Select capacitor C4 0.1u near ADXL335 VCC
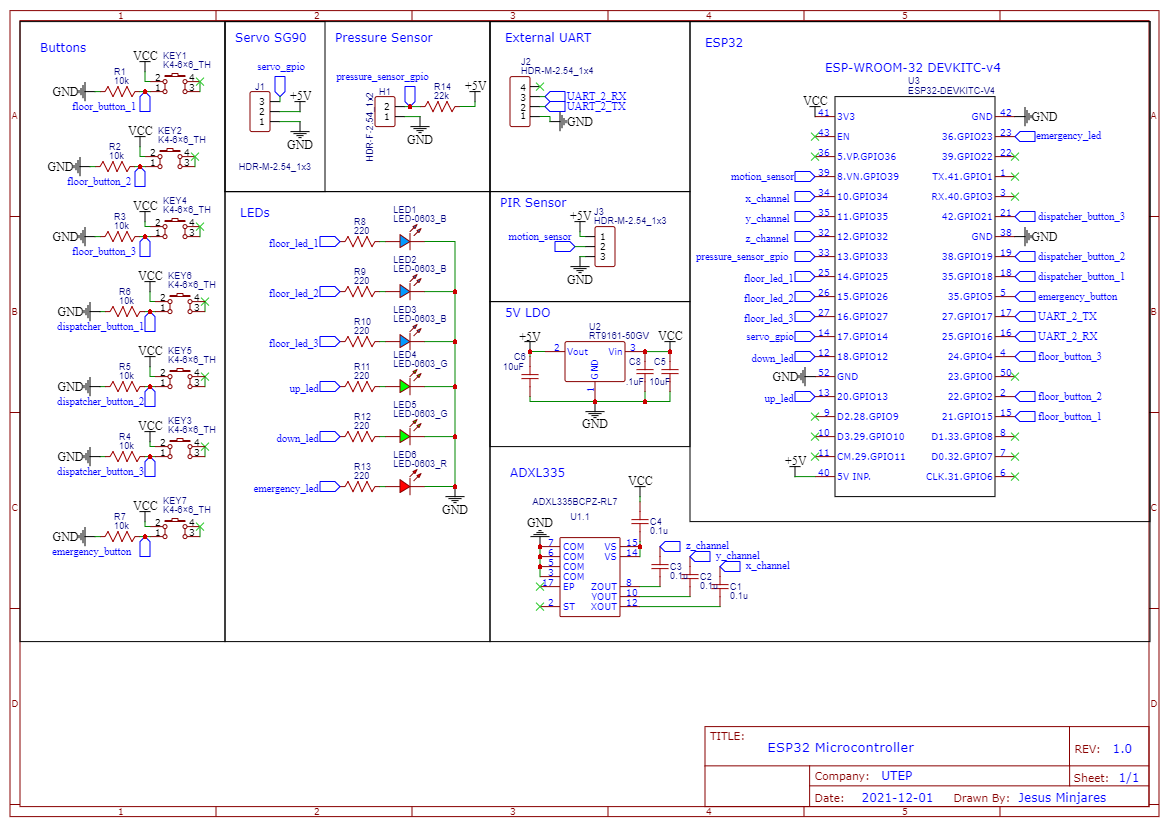The image size is (1169, 827). [640, 520]
